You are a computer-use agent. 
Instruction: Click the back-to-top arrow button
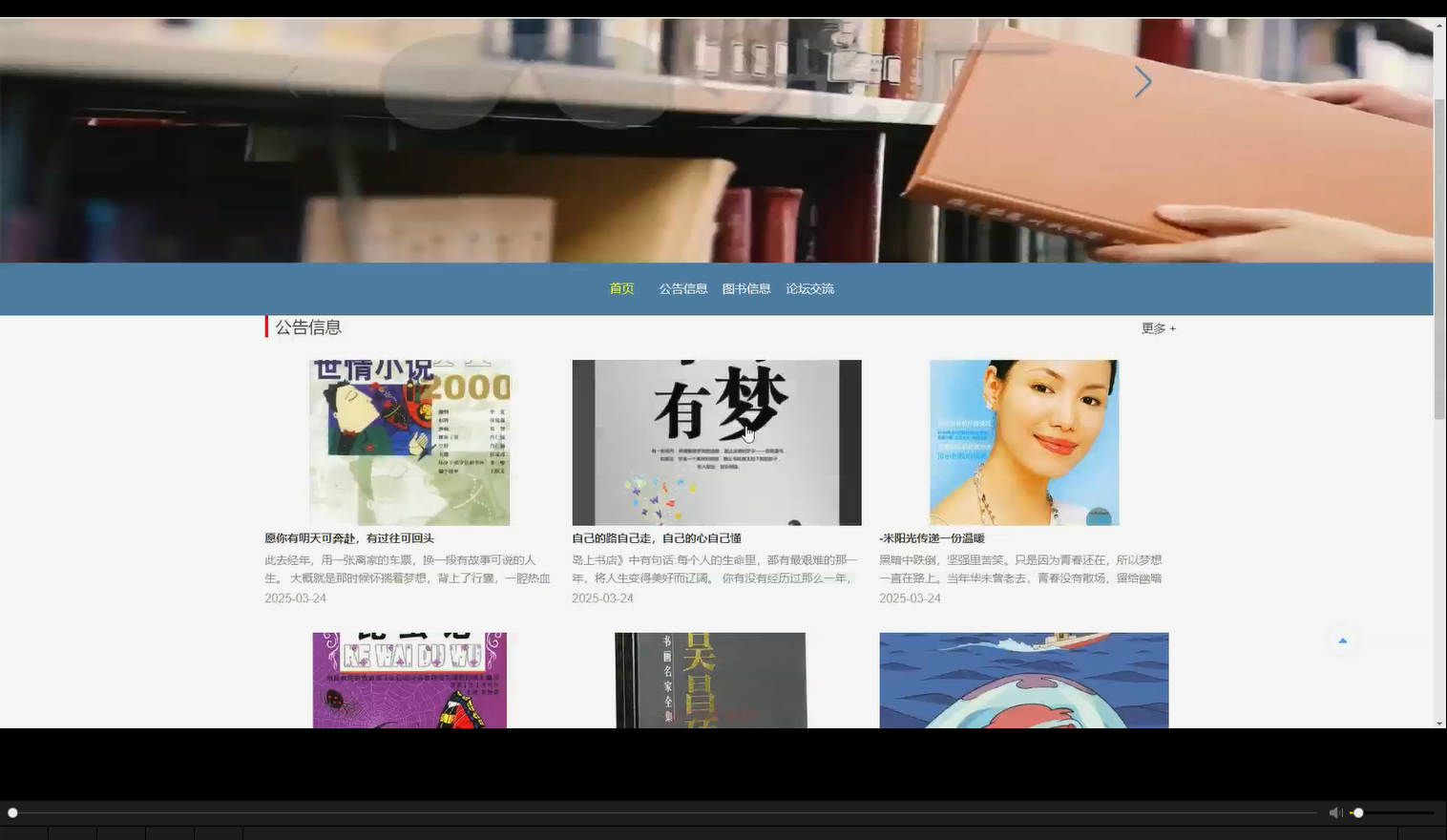click(1342, 640)
